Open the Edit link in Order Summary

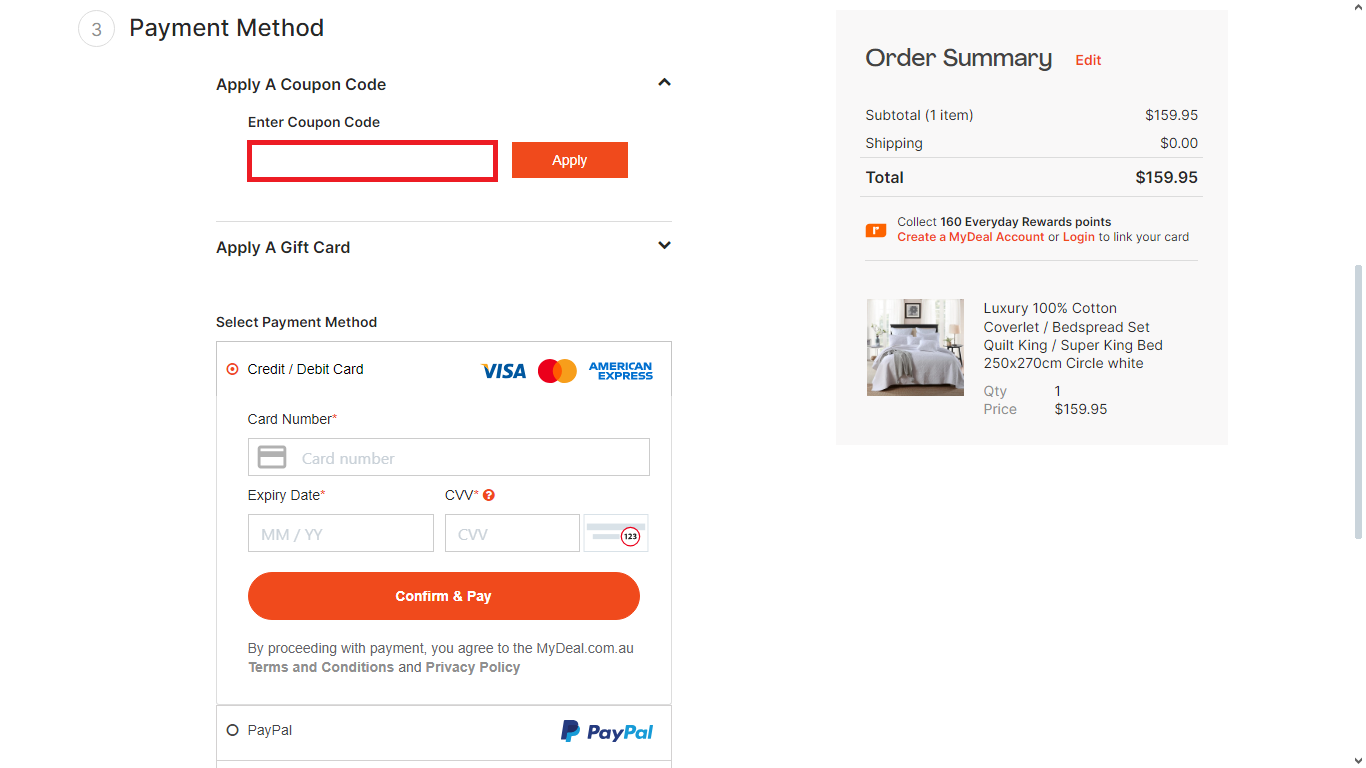[x=1088, y=60]
